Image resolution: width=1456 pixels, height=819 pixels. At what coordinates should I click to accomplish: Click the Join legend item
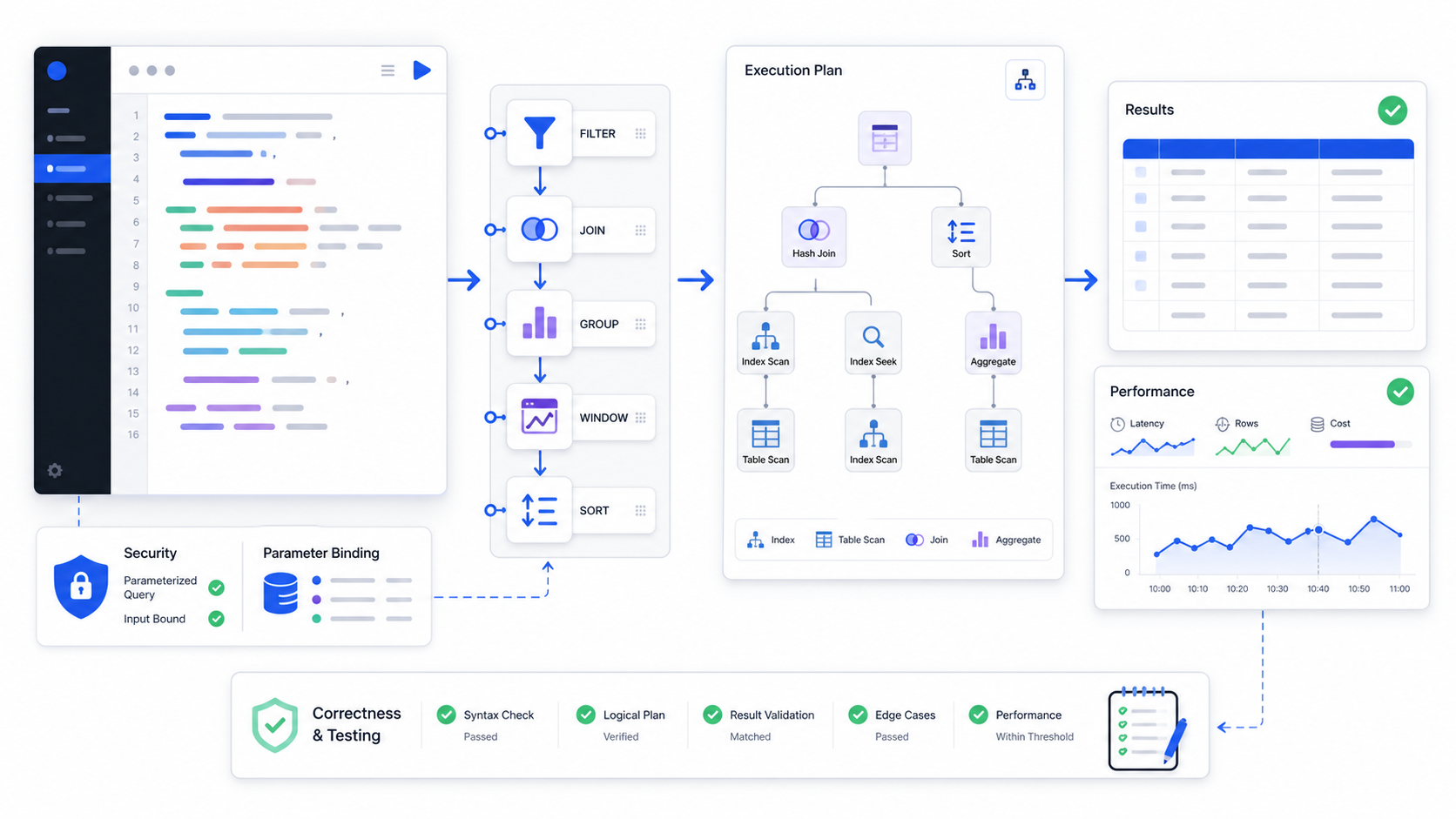click(927, 540)
